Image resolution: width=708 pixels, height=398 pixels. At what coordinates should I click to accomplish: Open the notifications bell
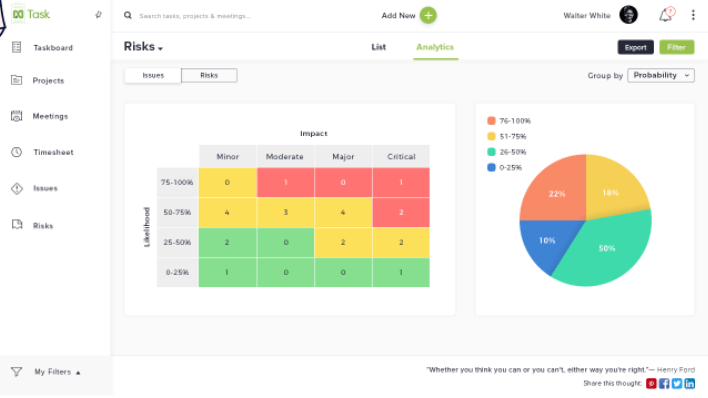tap(666, 14)
